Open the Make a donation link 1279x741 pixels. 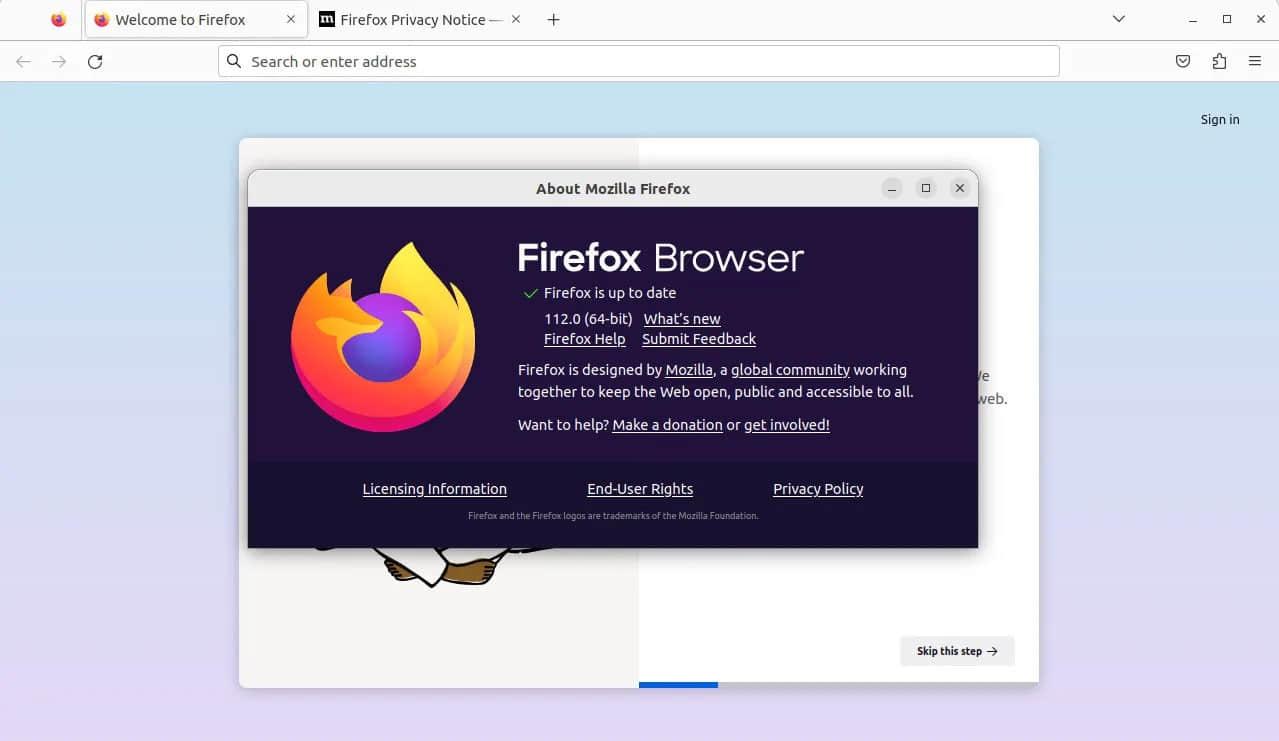[x=667, y=425]
